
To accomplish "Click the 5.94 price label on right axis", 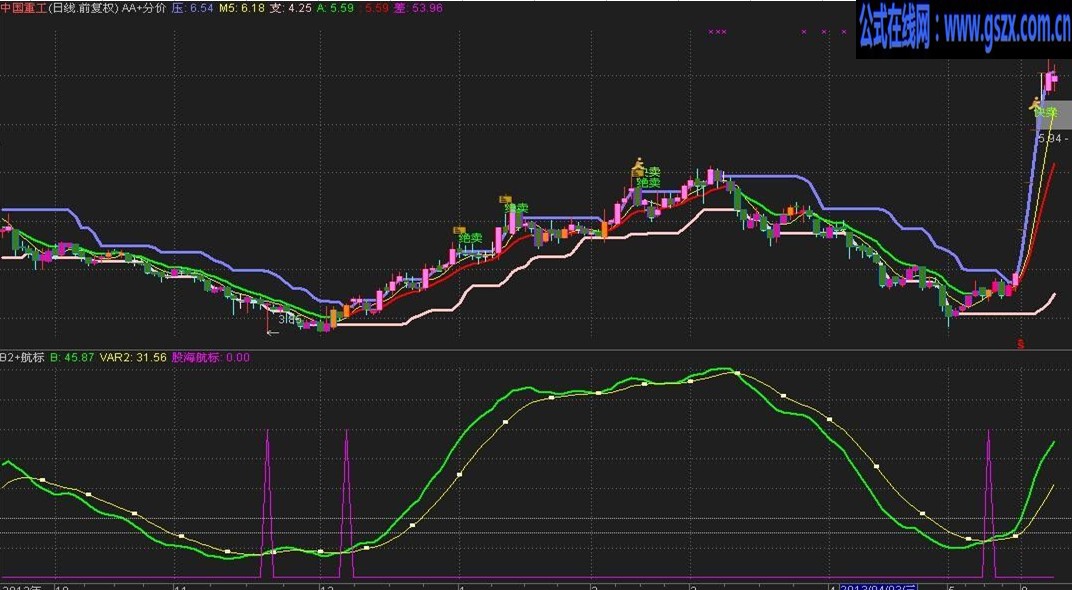I will coord(1049,138).
